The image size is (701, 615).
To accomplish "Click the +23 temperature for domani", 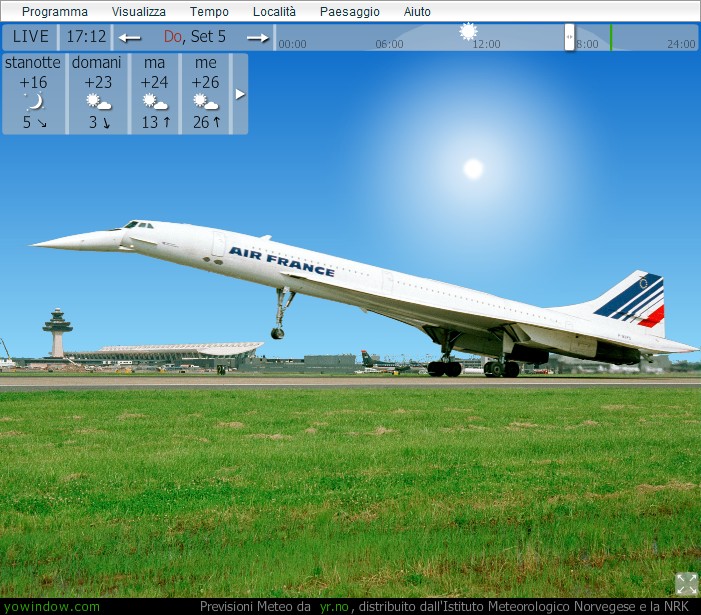I will click(98, 82).
